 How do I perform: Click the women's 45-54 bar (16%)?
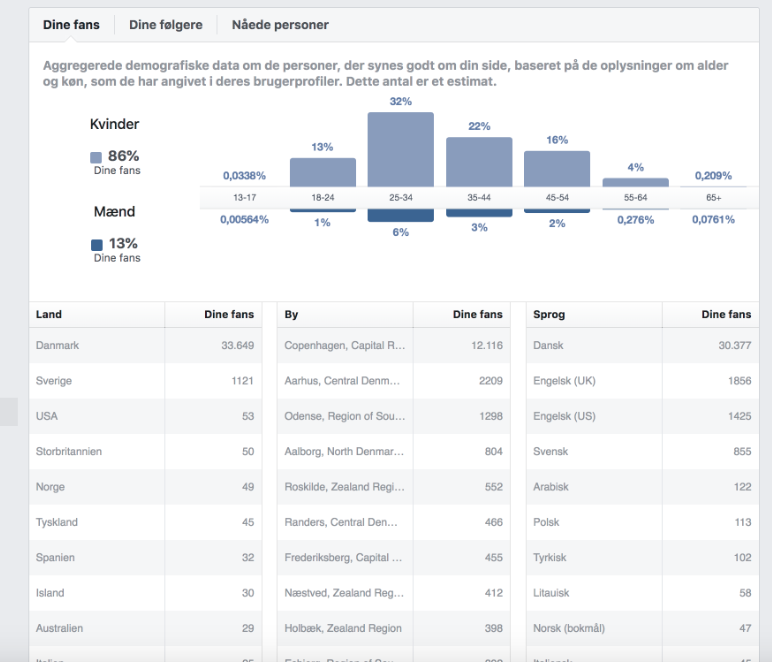click(x=556, y=168)
